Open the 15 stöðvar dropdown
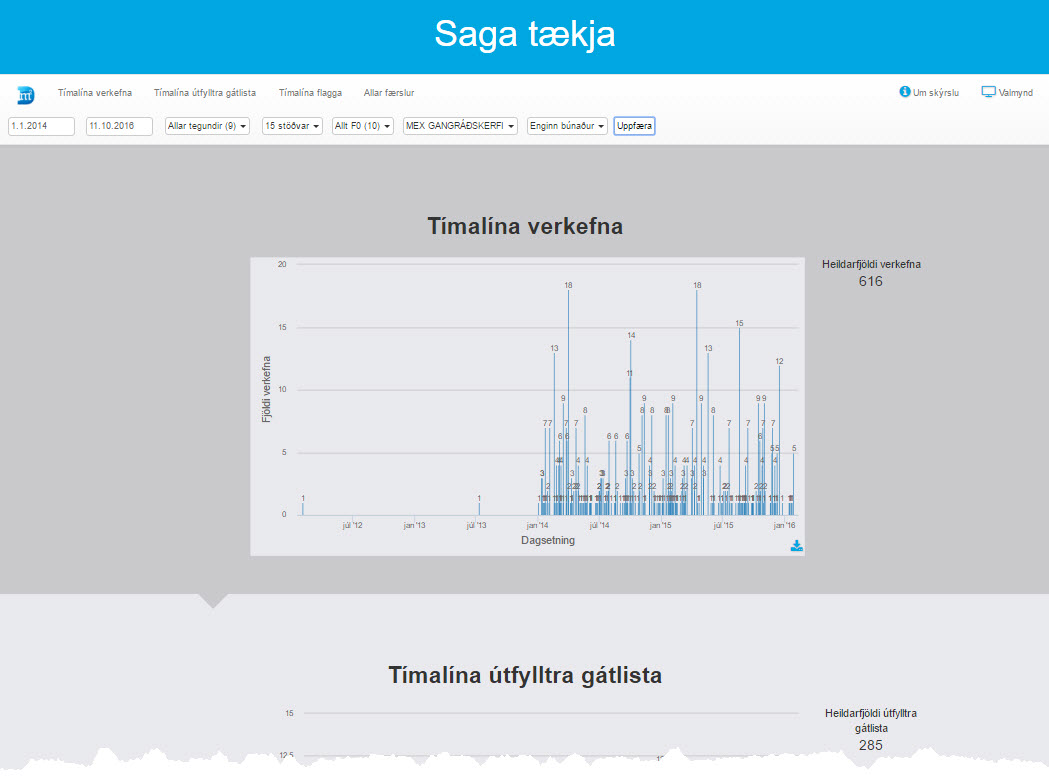 click(x=292, y=126)
